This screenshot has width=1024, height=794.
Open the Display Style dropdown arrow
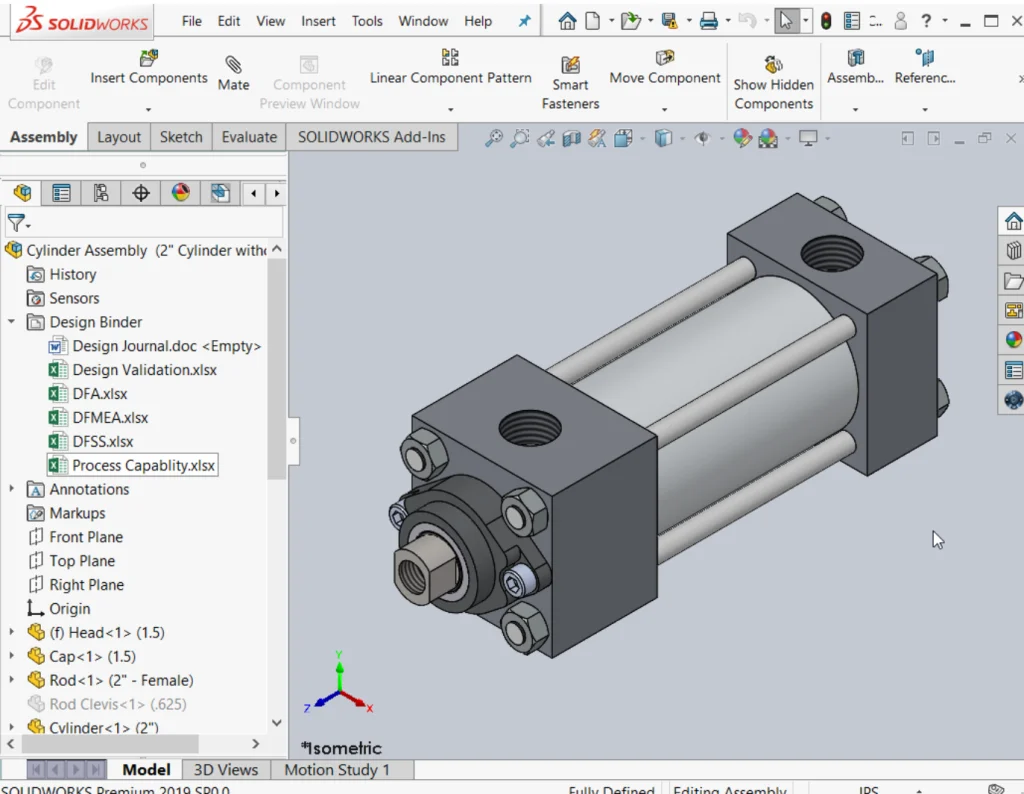[x=681, y=137]
